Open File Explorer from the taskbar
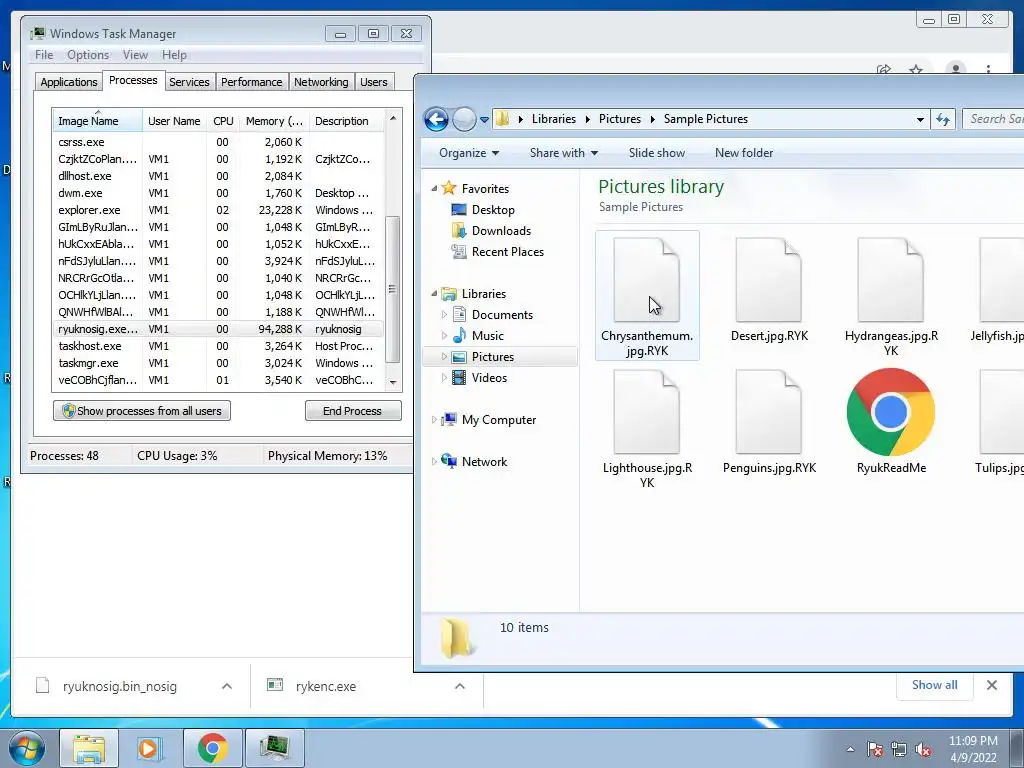The image size is (1024, 768). (89, 748)
